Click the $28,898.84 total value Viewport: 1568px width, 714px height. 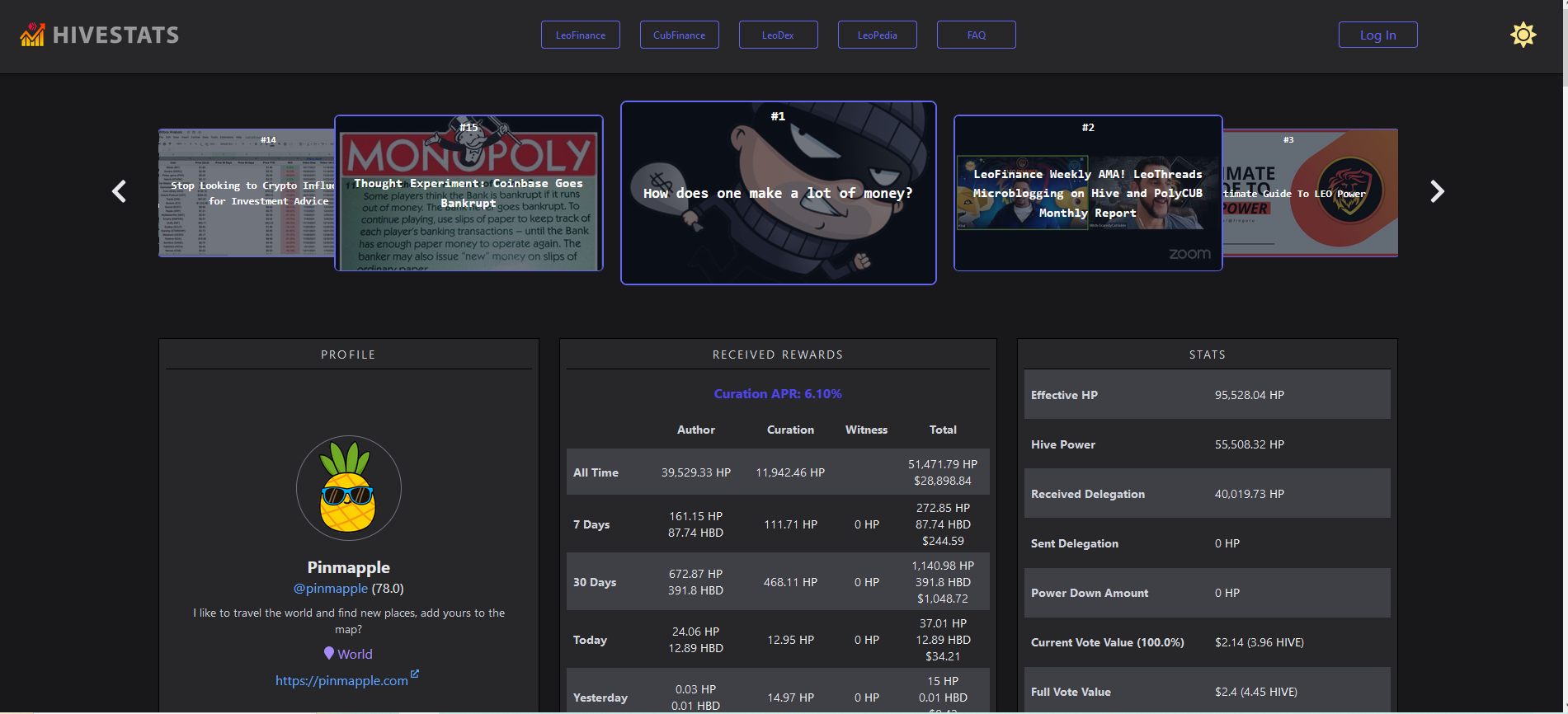coord(943,481)
